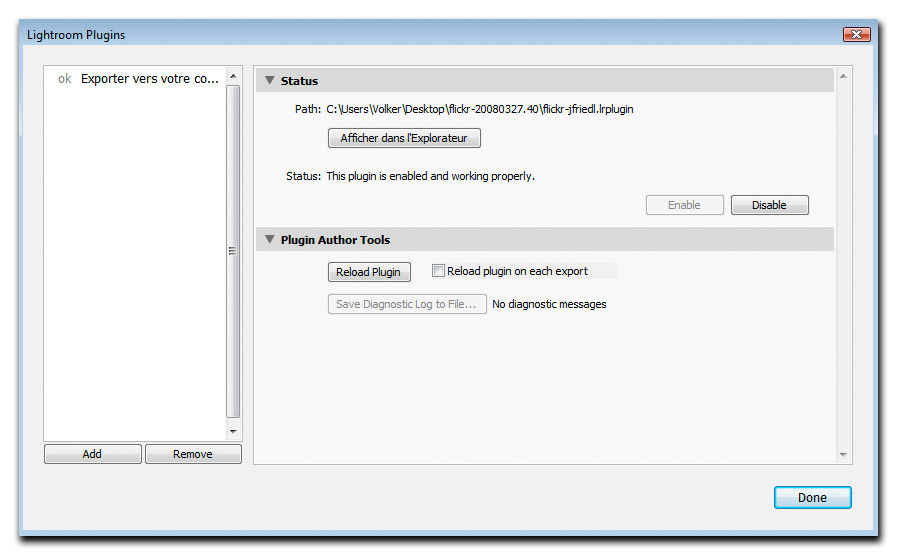Collapse the Status section triangle
The width and height of the screenshot is (897, 555).
click(x=269, y=81)
